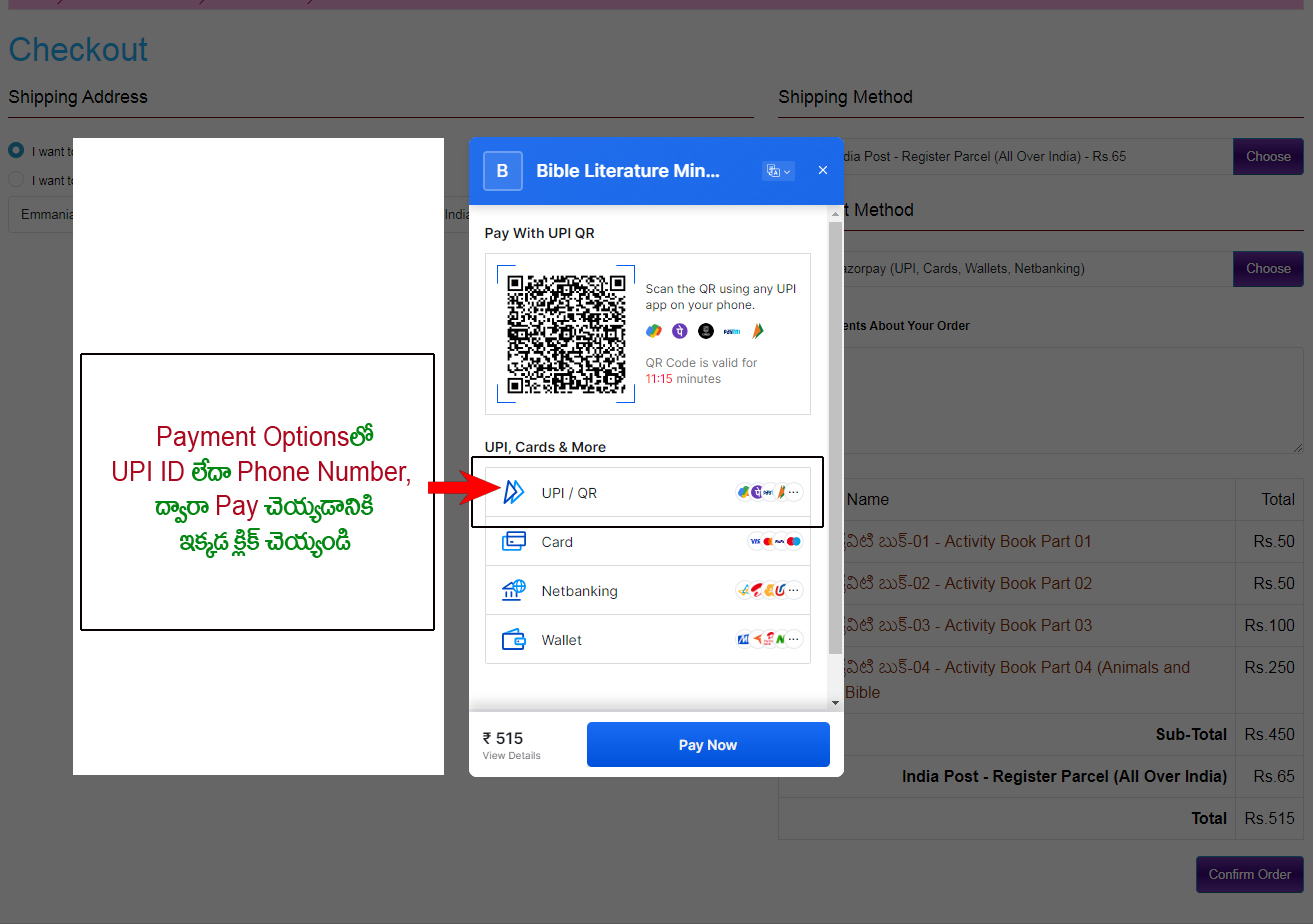Click the Google Pay icon under QR instructions
1313x924 pixels.
click(x=654, y=330)
